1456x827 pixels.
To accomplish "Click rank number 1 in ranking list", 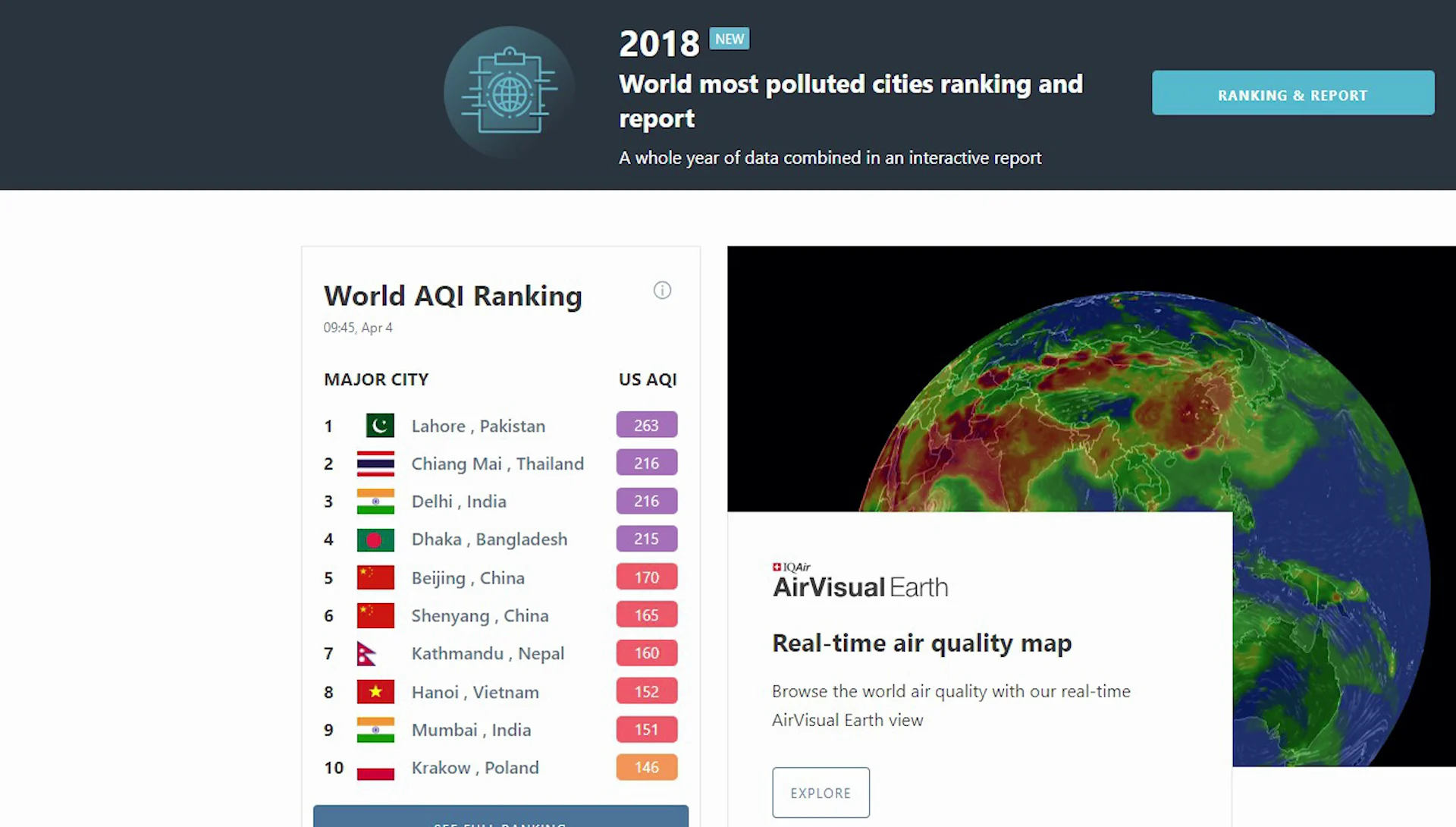I will coord(328,426).
